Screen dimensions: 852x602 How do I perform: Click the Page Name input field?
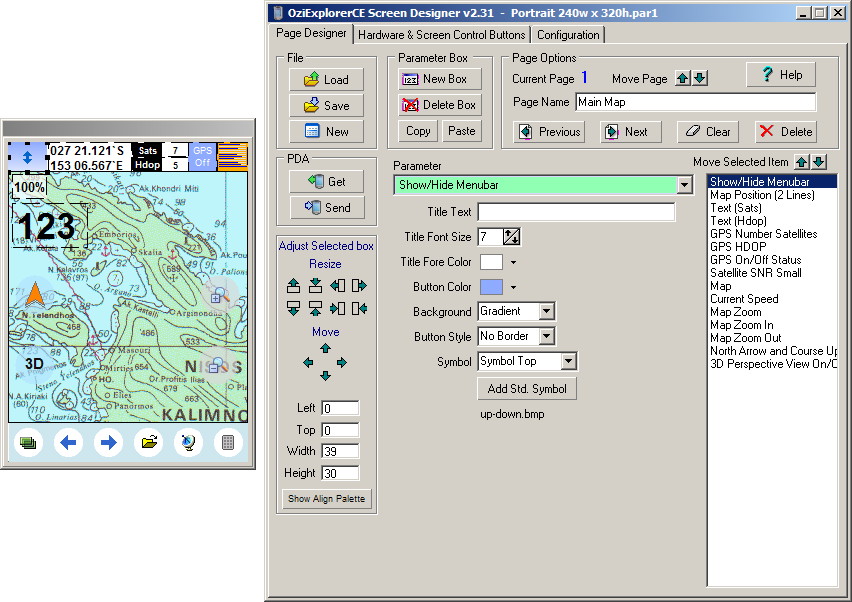[696, 102]
